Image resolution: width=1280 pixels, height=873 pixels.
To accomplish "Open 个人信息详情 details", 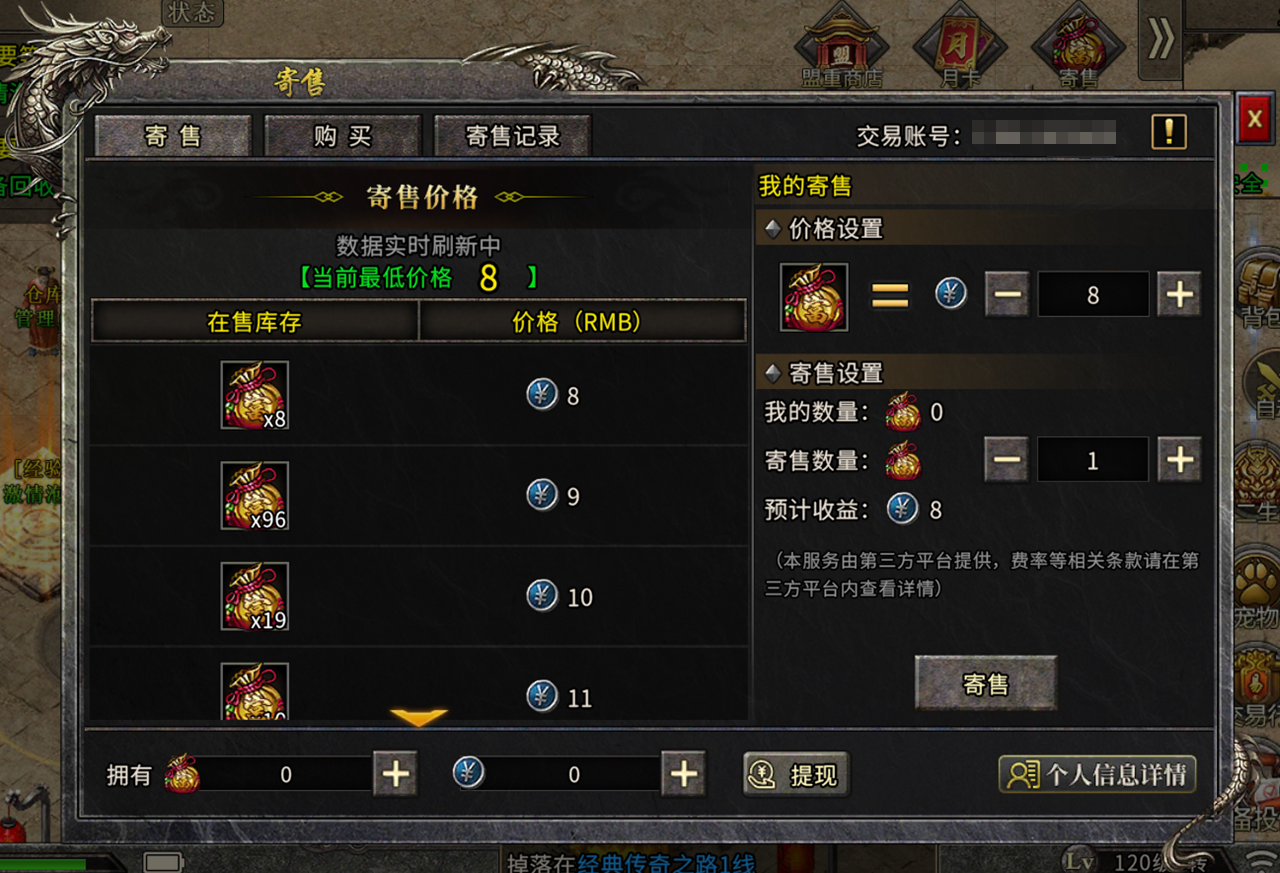I will coord(1097,774).
